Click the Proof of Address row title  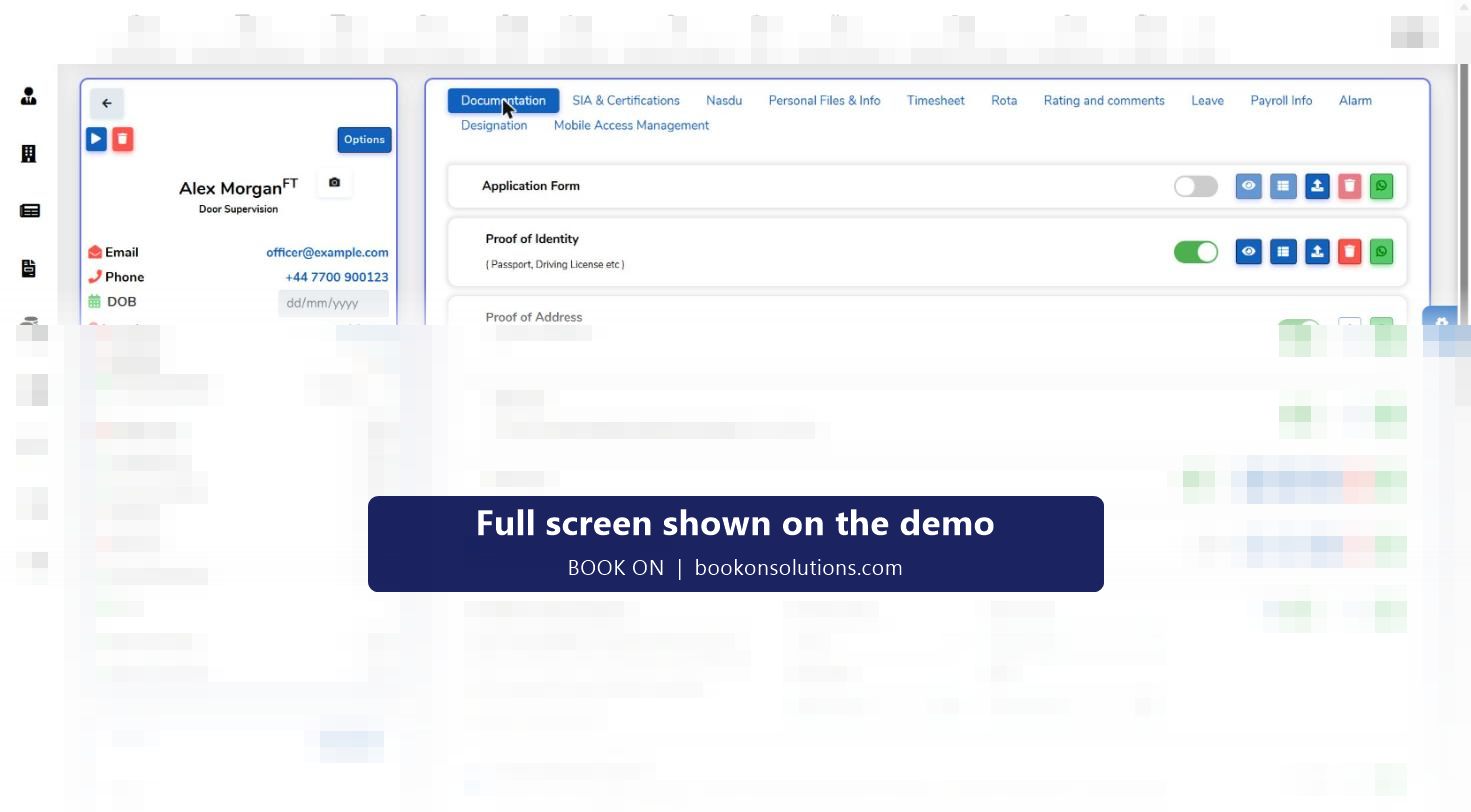(534, 317)
